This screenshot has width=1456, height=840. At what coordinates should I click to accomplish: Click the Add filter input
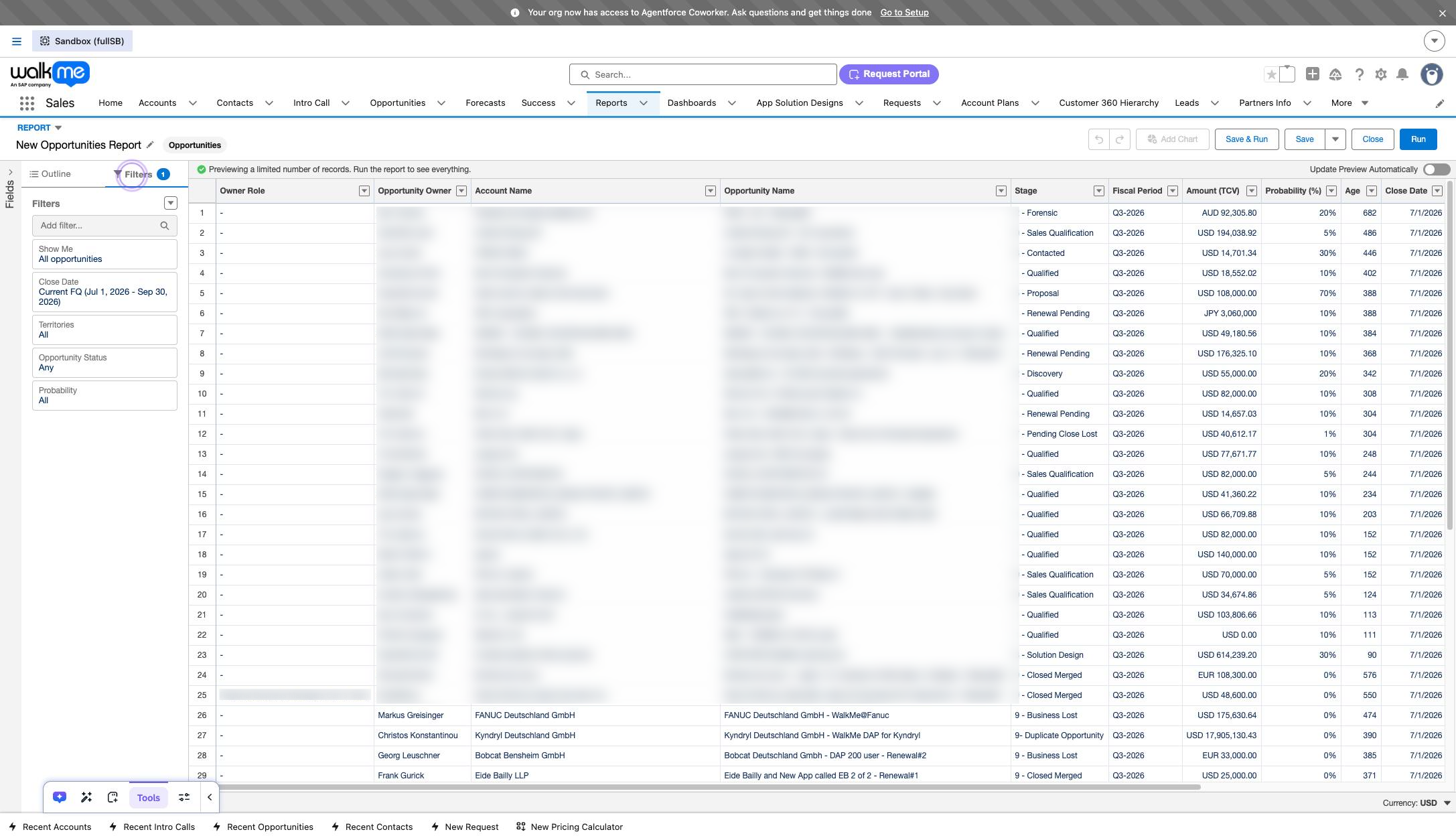pyautogui.click(x=104, y=226)
